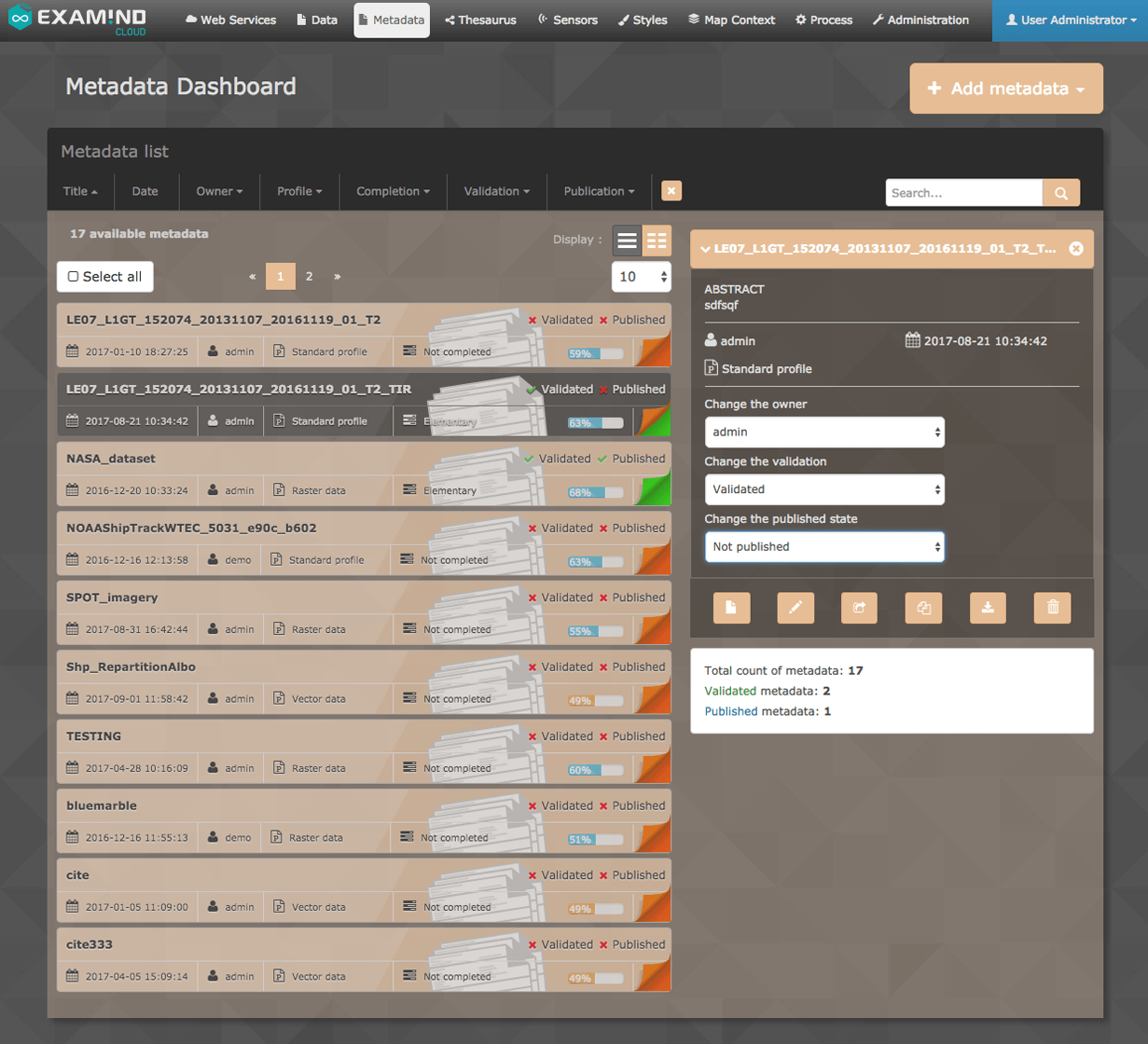Open the Thesaurus menu
Screen dimensions: 1148x1044
coord(480,20)
